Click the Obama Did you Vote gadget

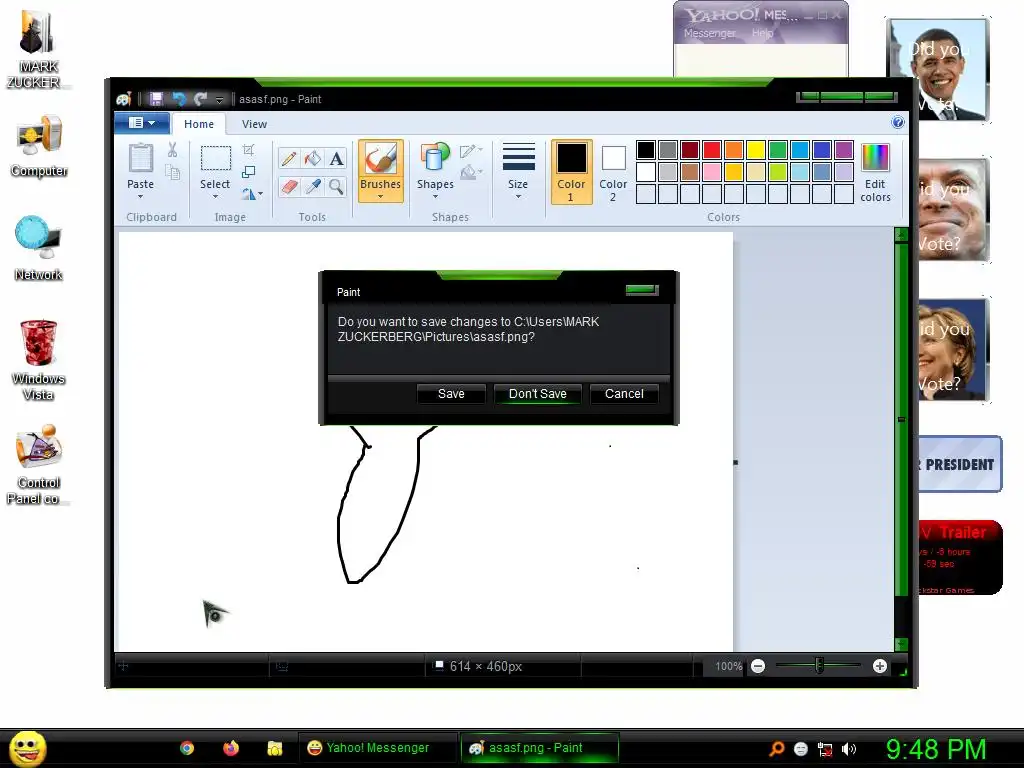tap(938, 70)
